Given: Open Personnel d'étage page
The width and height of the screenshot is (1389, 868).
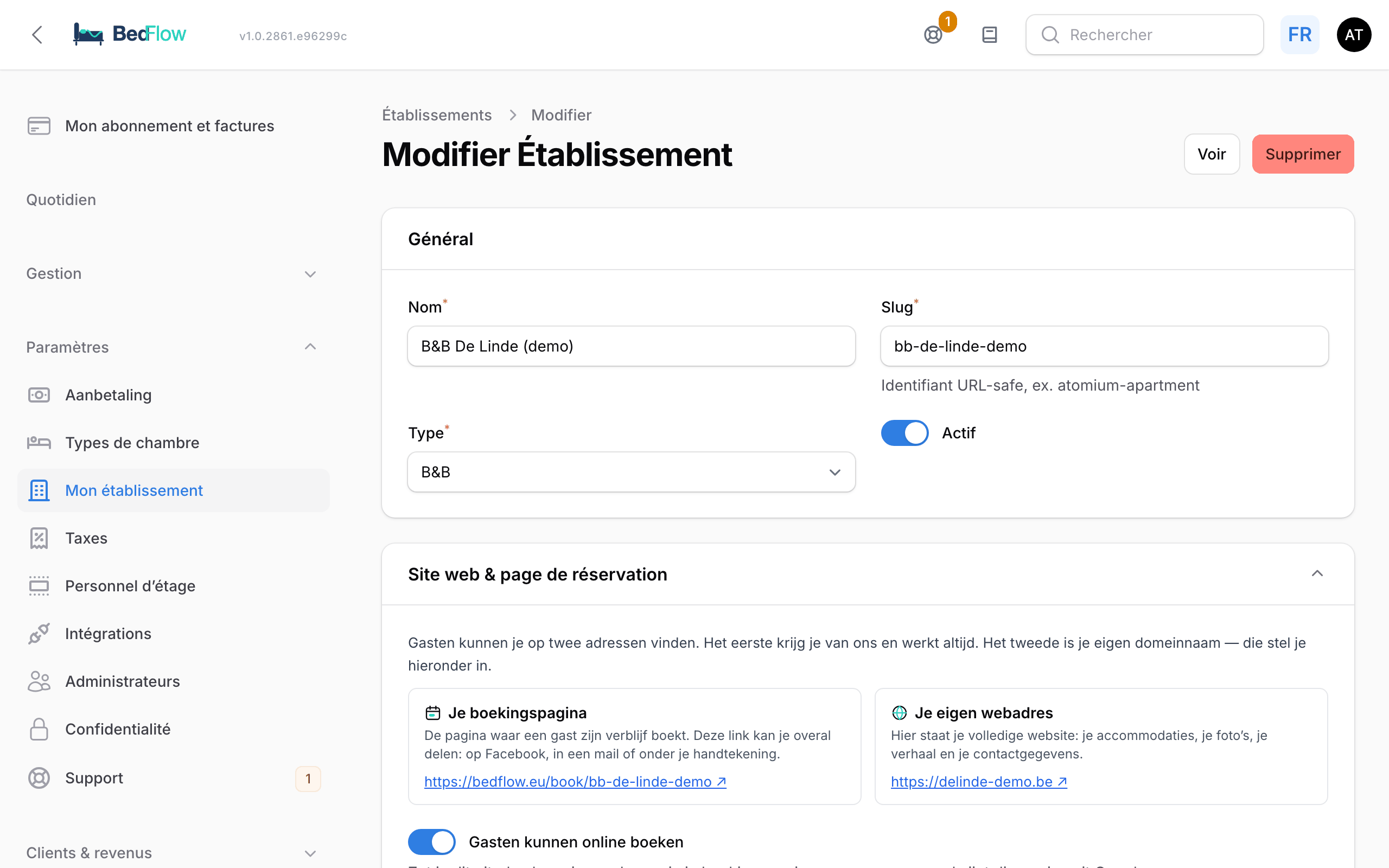Looking at the screenshot, I should click(173, 585).
